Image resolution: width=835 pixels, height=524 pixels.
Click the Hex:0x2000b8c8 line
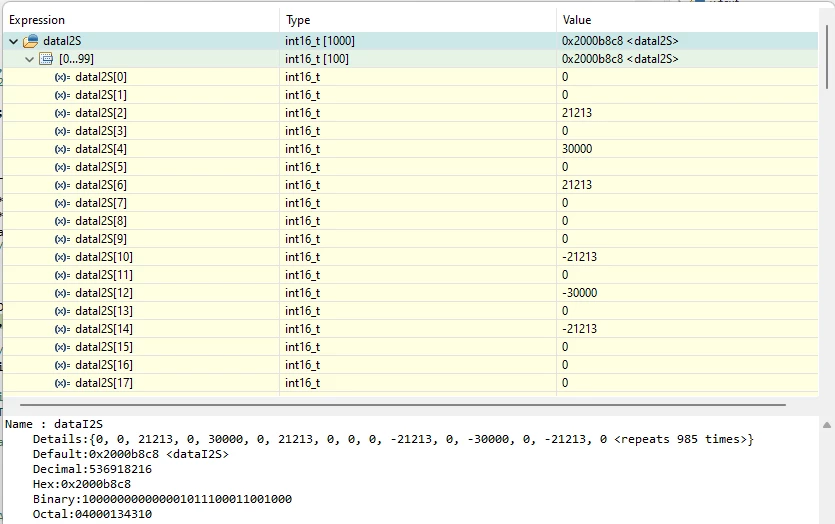81,484
